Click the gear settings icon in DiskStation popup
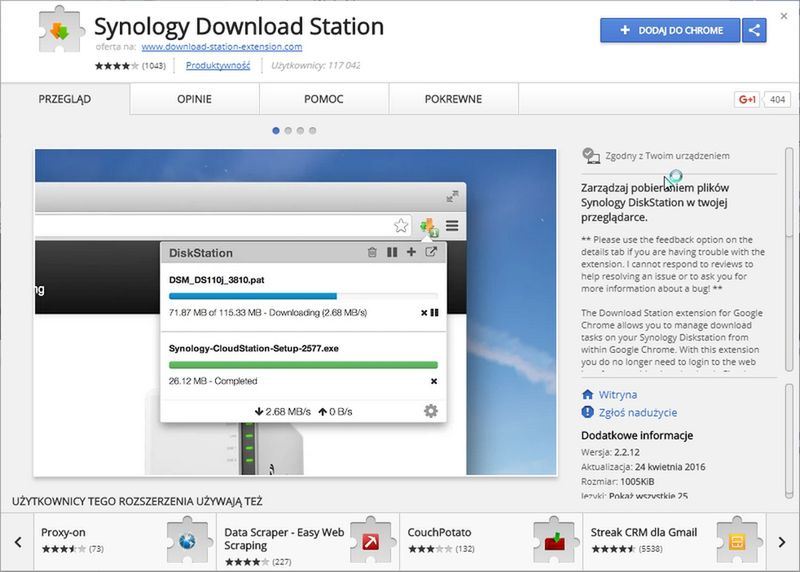The image size is (800, 572). [431, 411]
